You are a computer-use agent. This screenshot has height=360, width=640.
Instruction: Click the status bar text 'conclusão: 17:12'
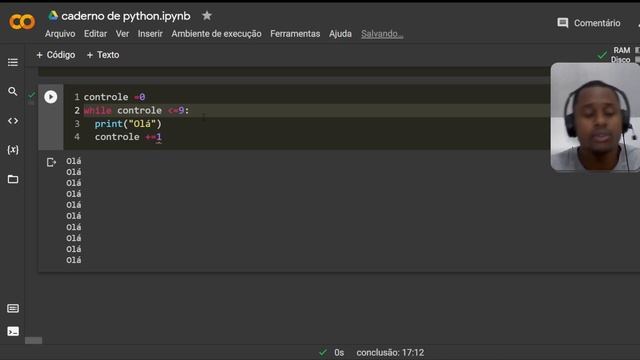(390, 353)
